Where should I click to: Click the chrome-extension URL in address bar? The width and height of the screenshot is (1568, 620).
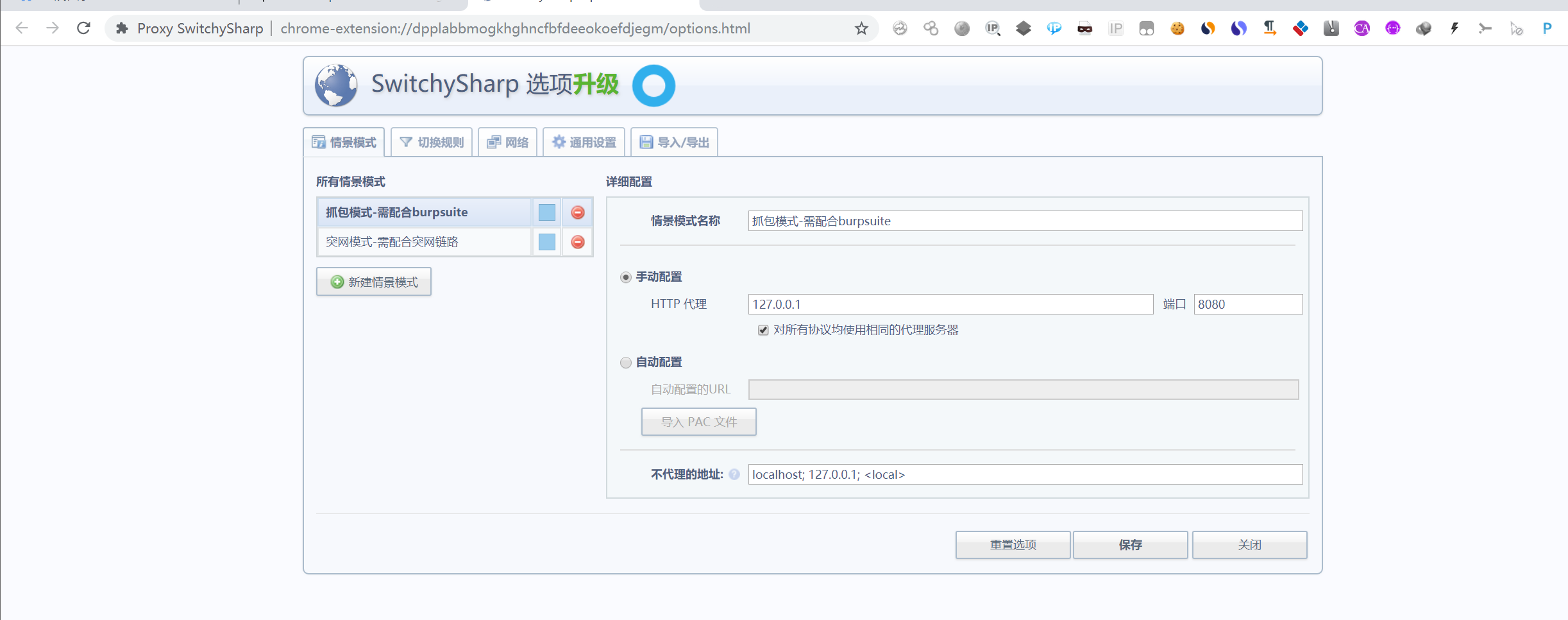(x=515, y=28)
